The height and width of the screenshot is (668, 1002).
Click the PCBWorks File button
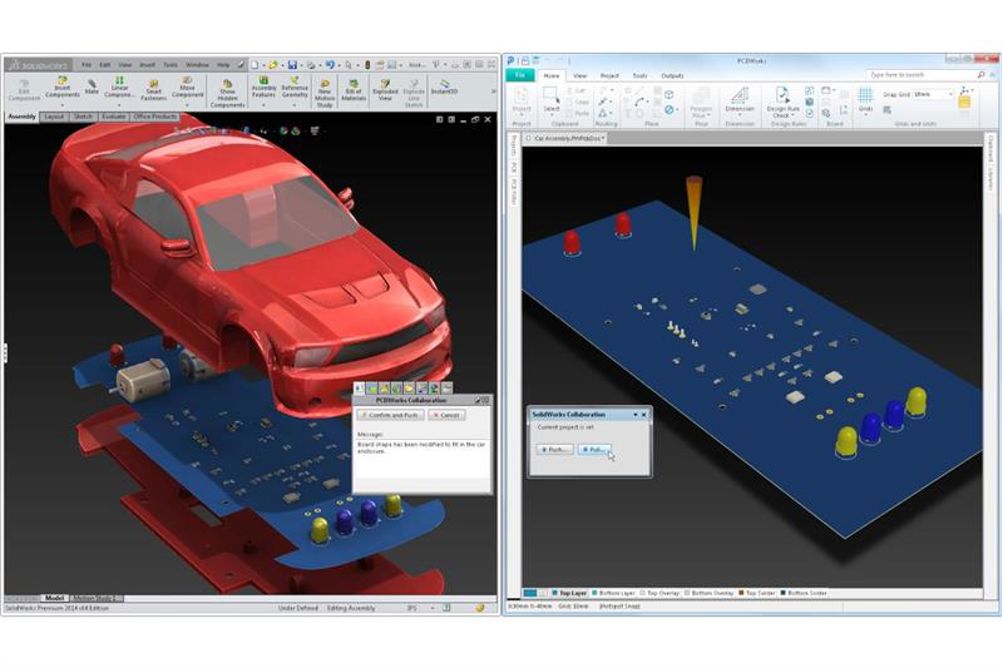[x=520, y=75]
